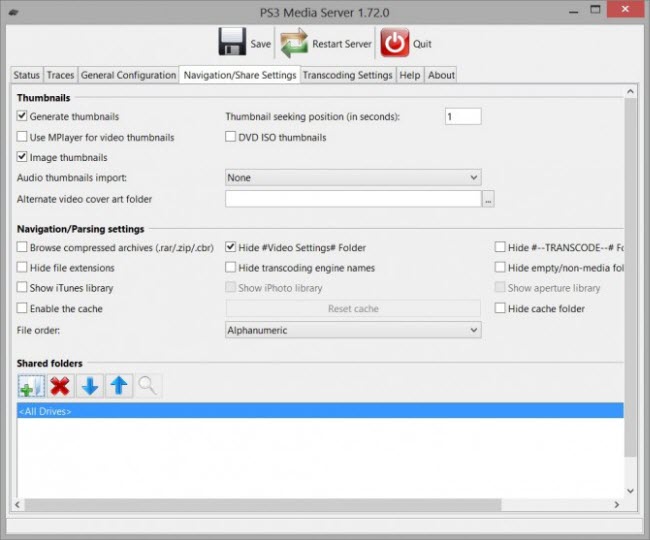
Task: Browse for alternate cover art folder
Action: pyautogui.click(x=488, y=199)
